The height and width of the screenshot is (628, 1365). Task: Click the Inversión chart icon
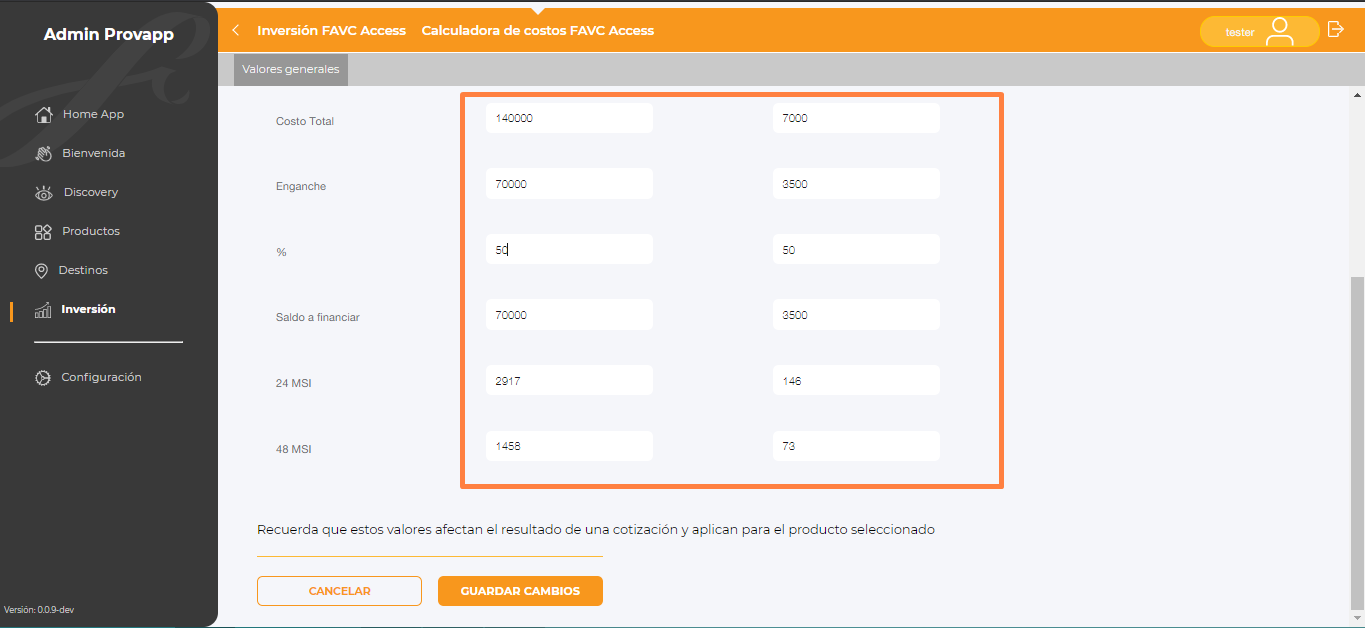click(43, 310)
